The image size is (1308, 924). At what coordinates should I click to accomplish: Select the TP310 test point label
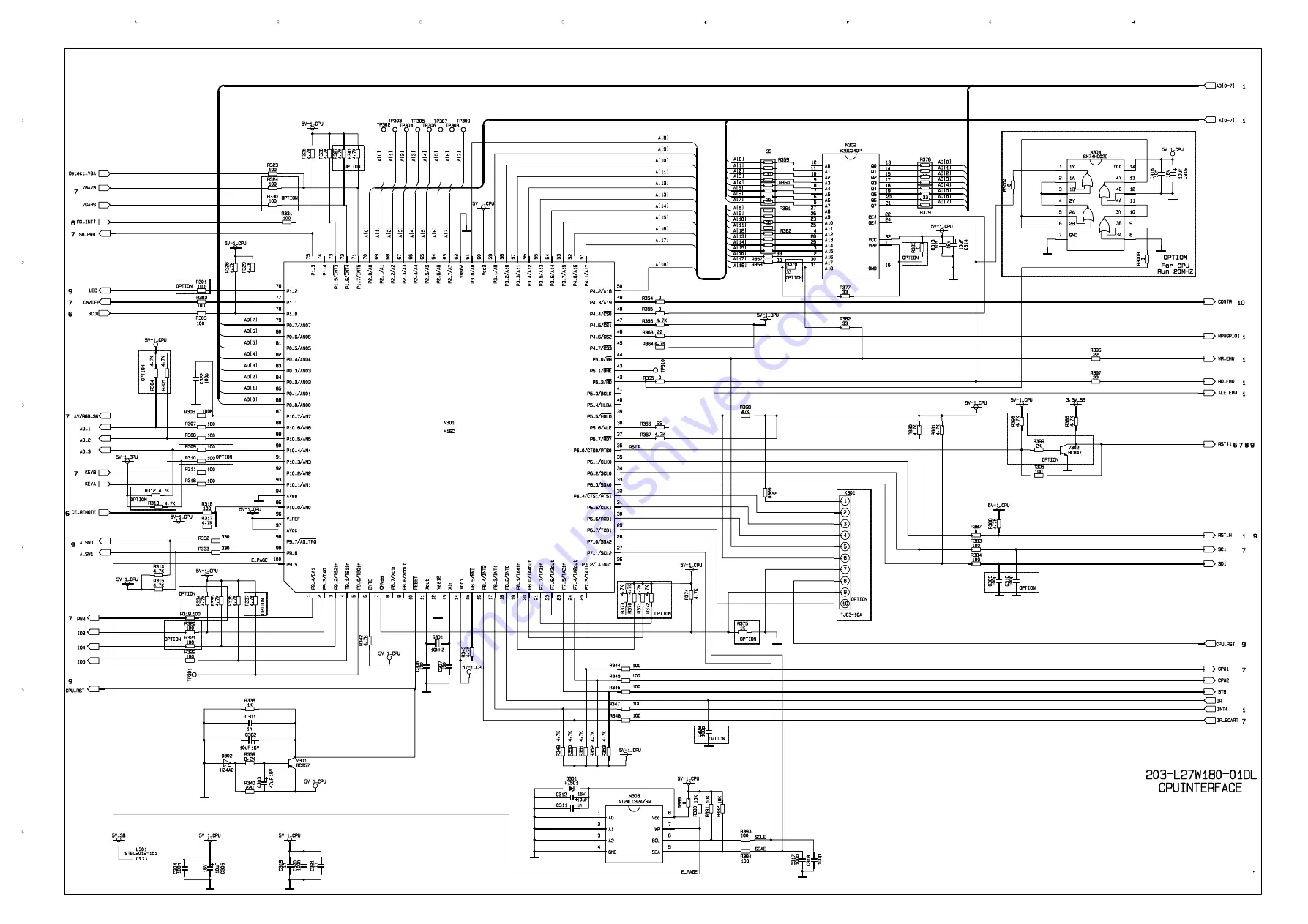click(x=662, y=367)
